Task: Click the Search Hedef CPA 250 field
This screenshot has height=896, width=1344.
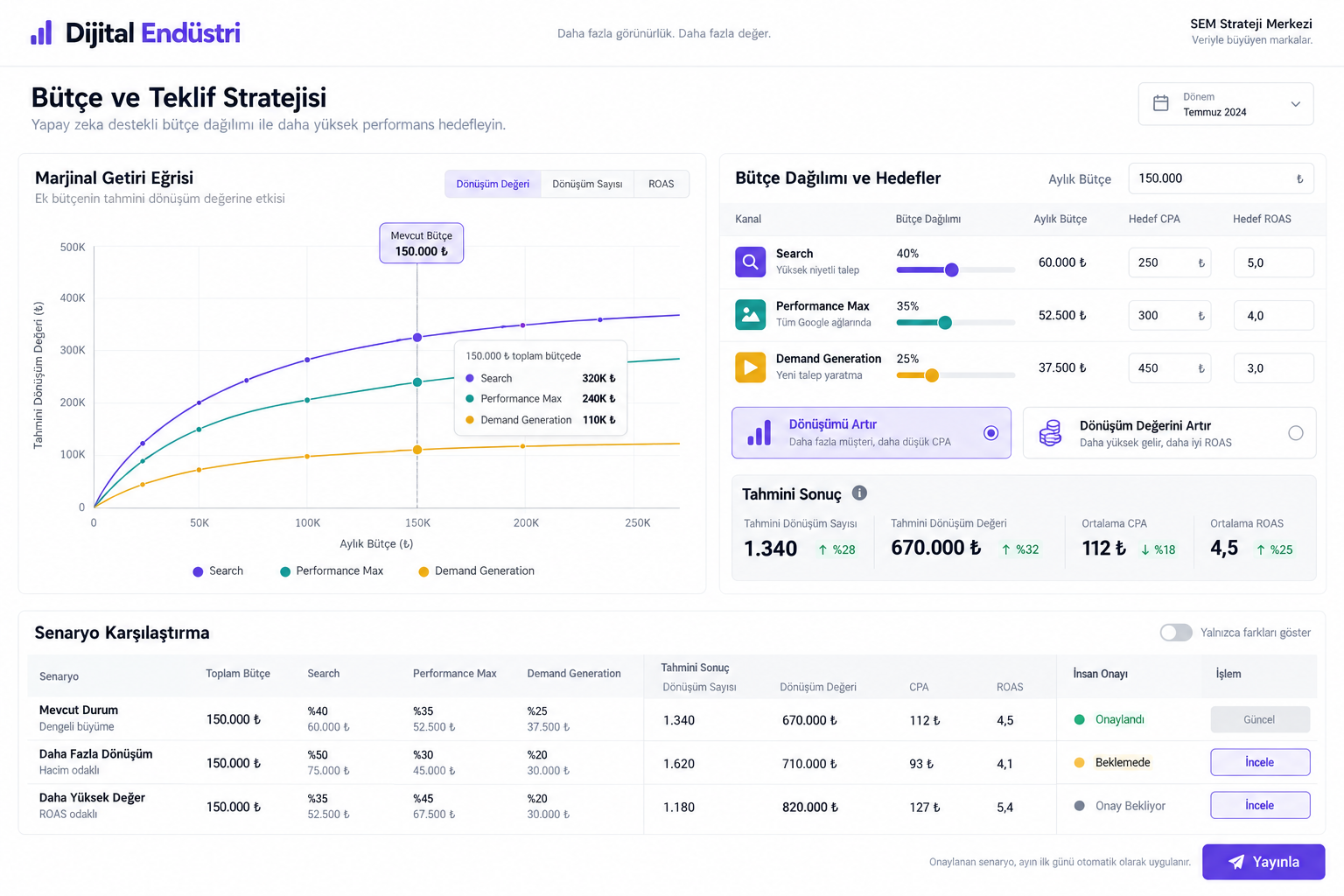Action: (1170, 262)
